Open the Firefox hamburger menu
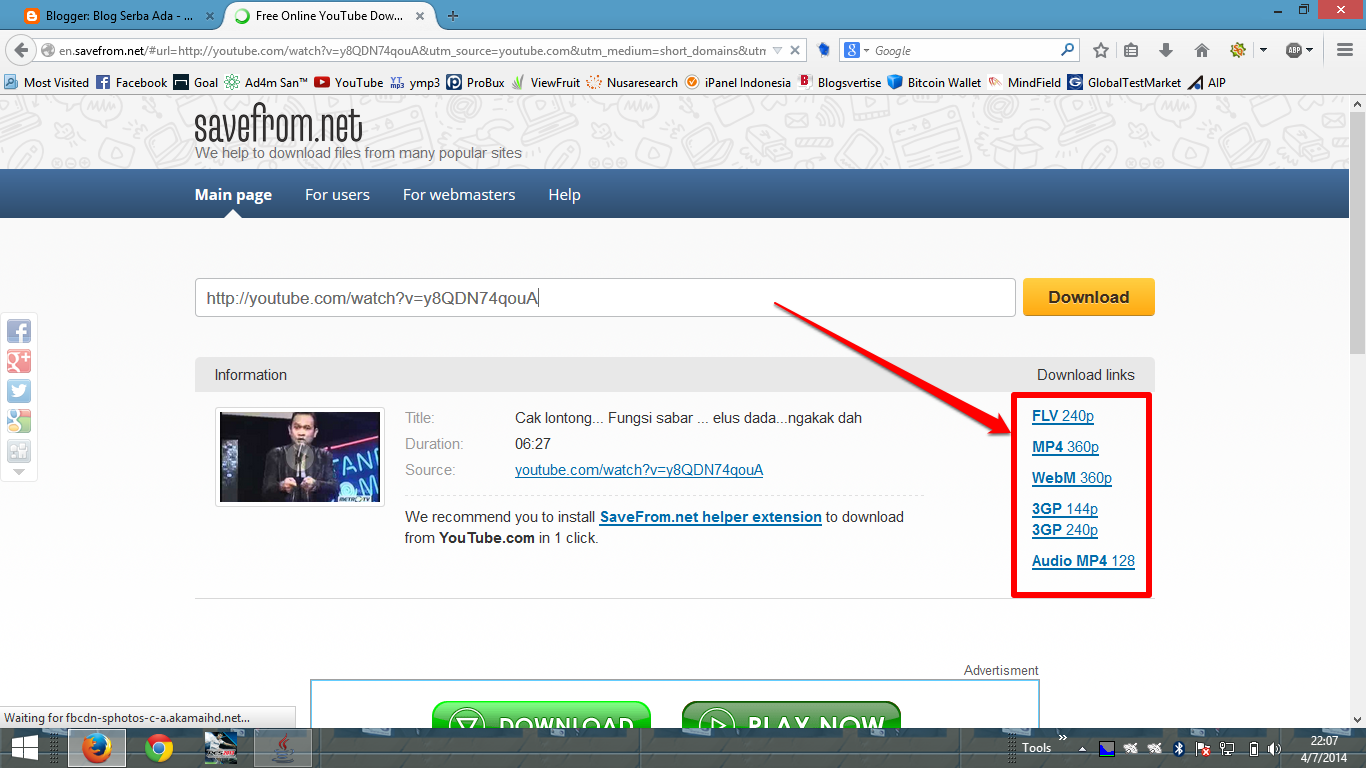Viewport: 1366px width, 768px height. coord(1345,50)
